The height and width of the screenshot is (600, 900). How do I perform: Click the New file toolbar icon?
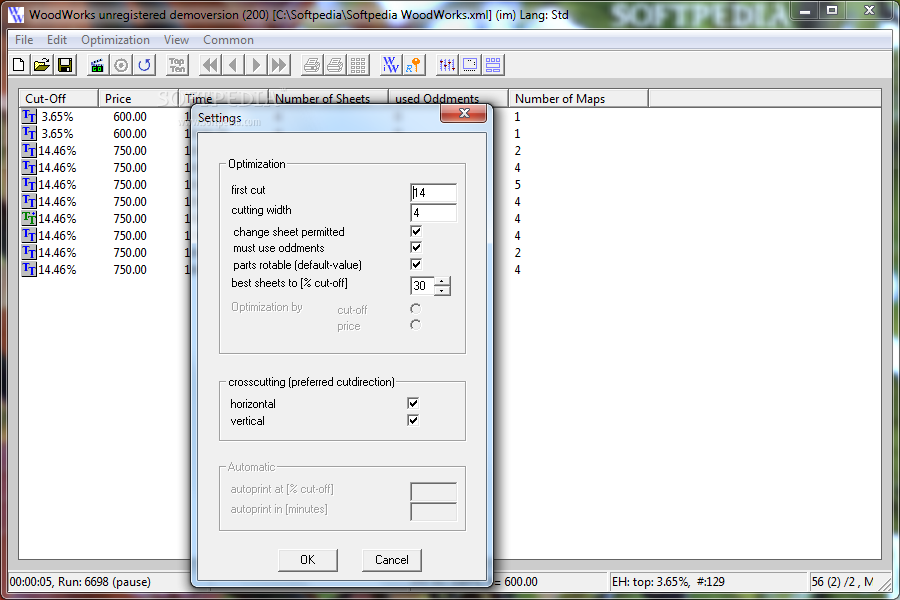18,65
